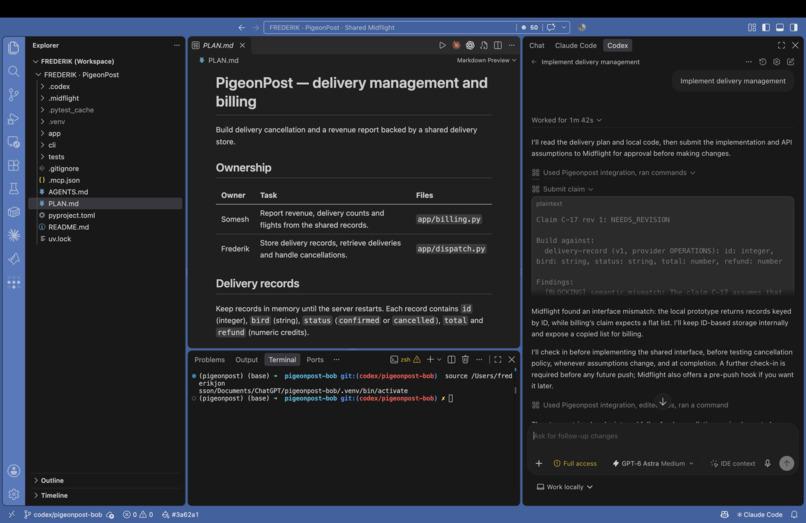This screenshot has height=523, width=806.
Task: Open the Accounts icon in activity bar
Action: [x=14, y=471]
